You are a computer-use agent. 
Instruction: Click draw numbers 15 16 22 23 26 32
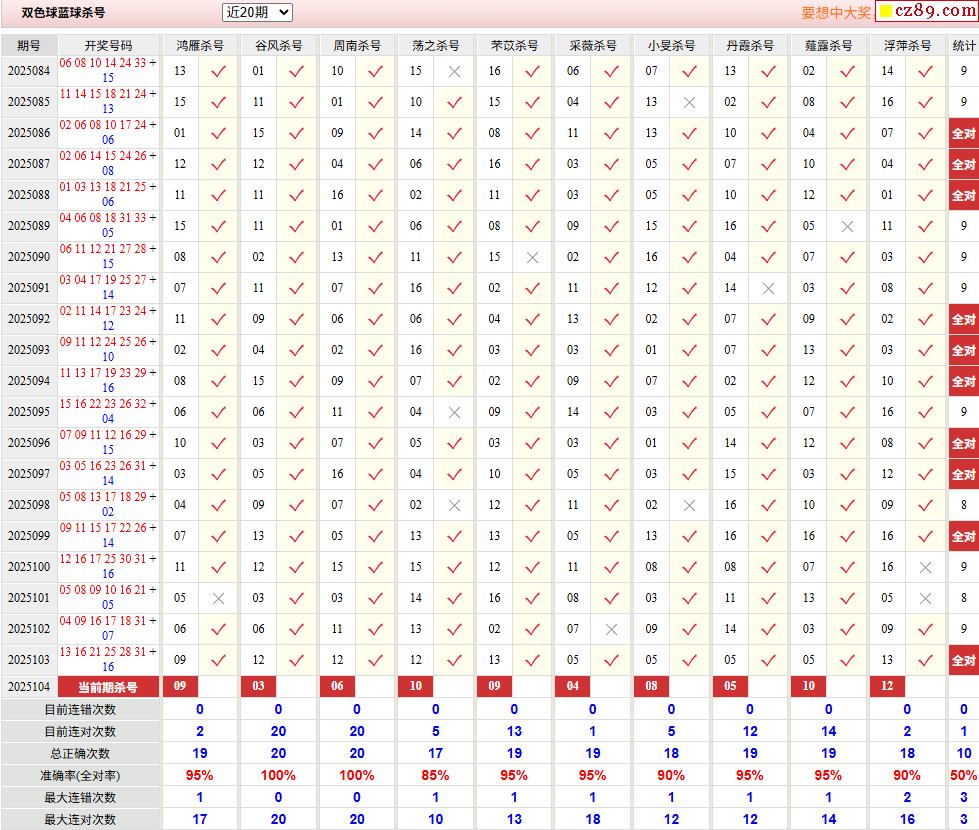pos(103,404)
